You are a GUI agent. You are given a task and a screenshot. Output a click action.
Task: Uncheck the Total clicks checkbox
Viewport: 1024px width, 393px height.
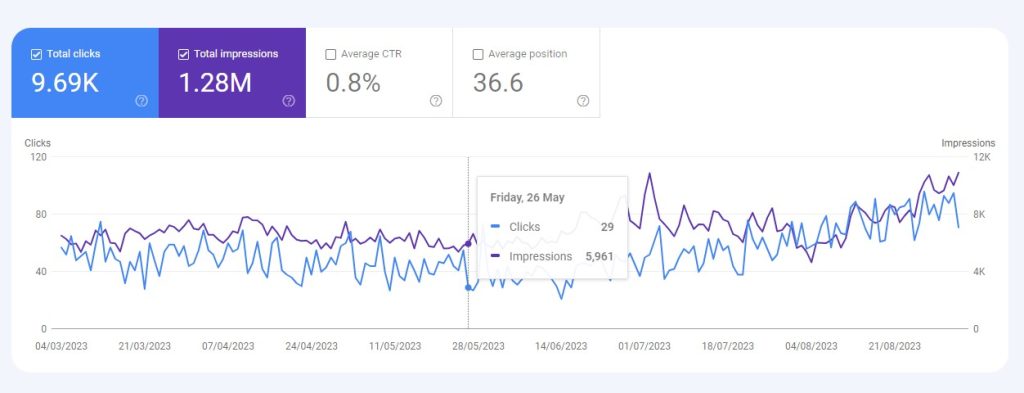37,54
